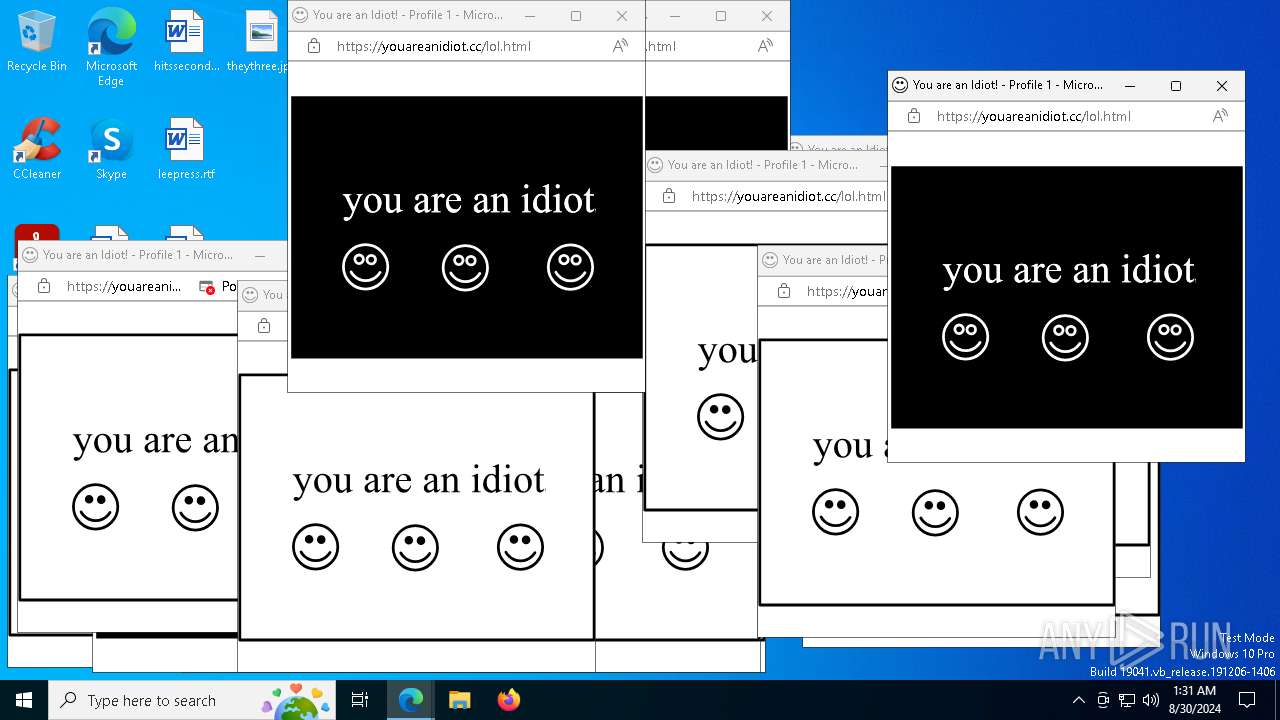The image size is (1280, 720).
Task: Click the lock icon in the top-center window's address bar
Action: (314, 46)
